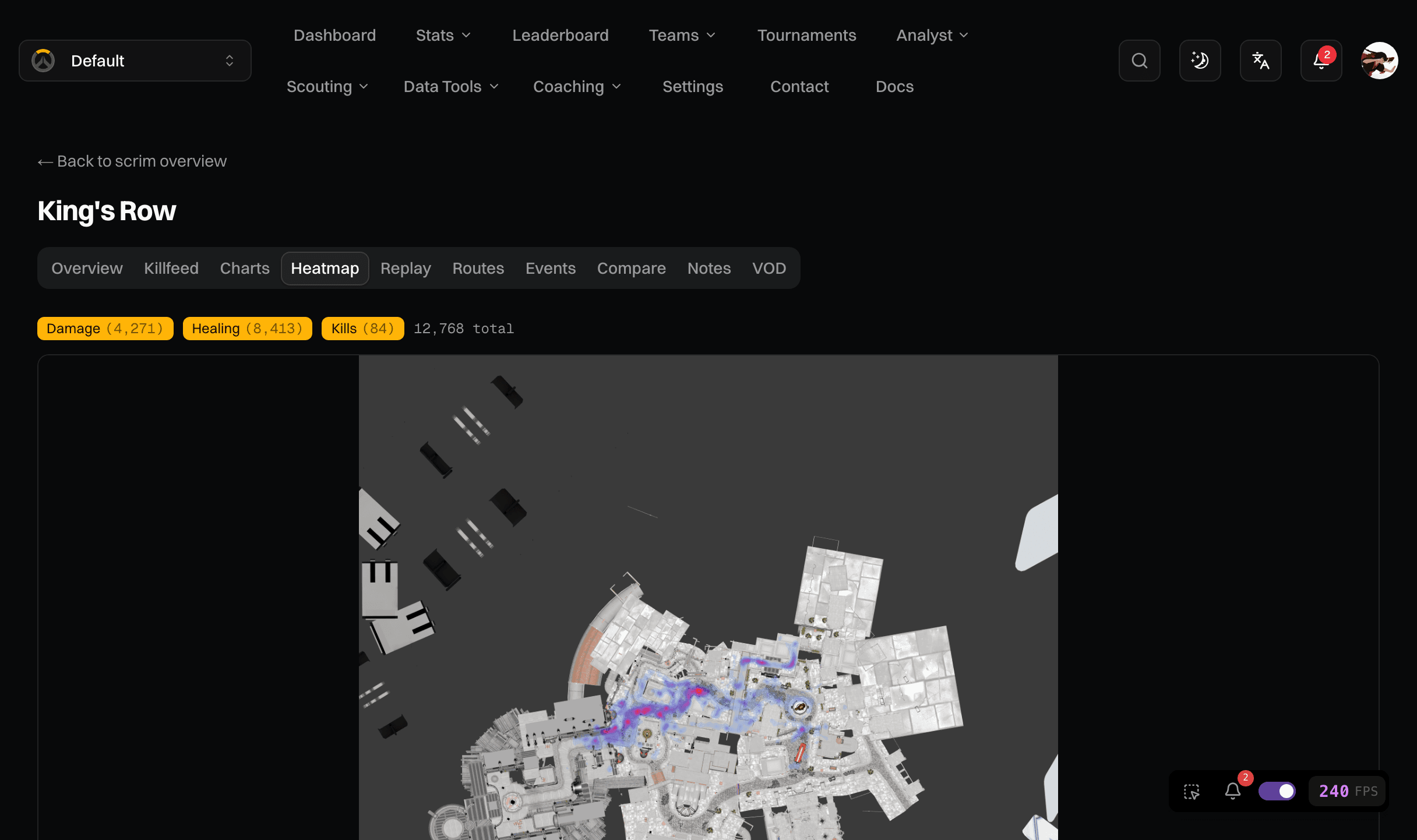Viewport: 1417px width, 840px height.
Task: Click the King's Row page heading
Action: pos(107,211)
